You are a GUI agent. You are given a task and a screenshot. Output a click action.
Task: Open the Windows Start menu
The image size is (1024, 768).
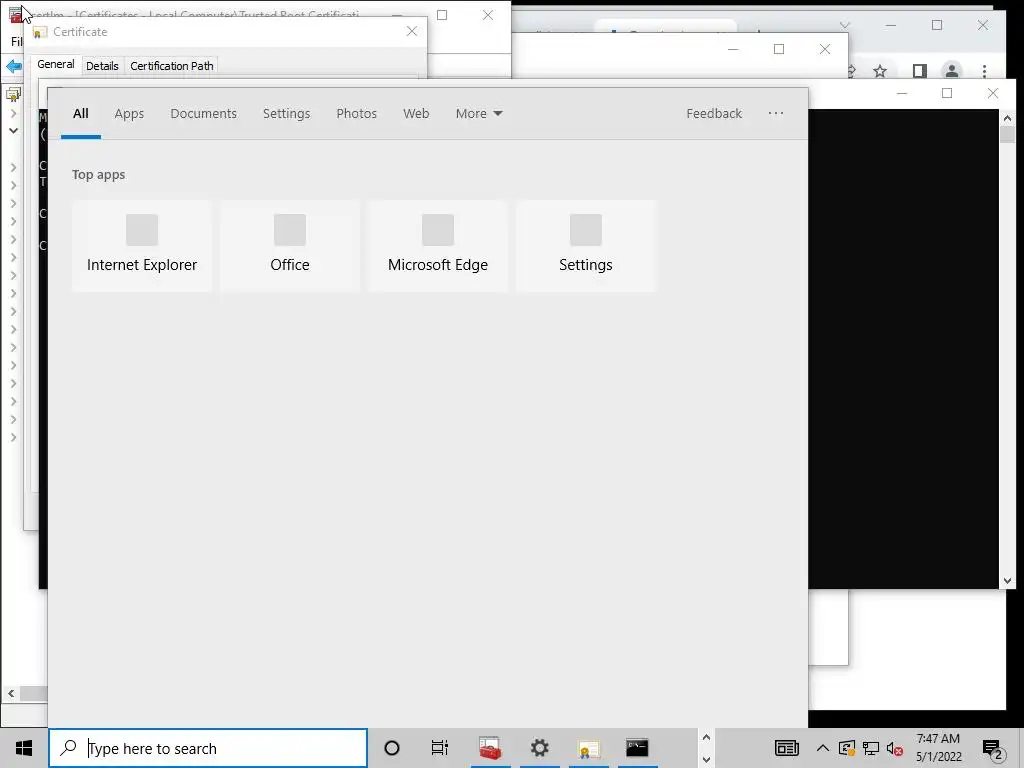pos(24,748)
